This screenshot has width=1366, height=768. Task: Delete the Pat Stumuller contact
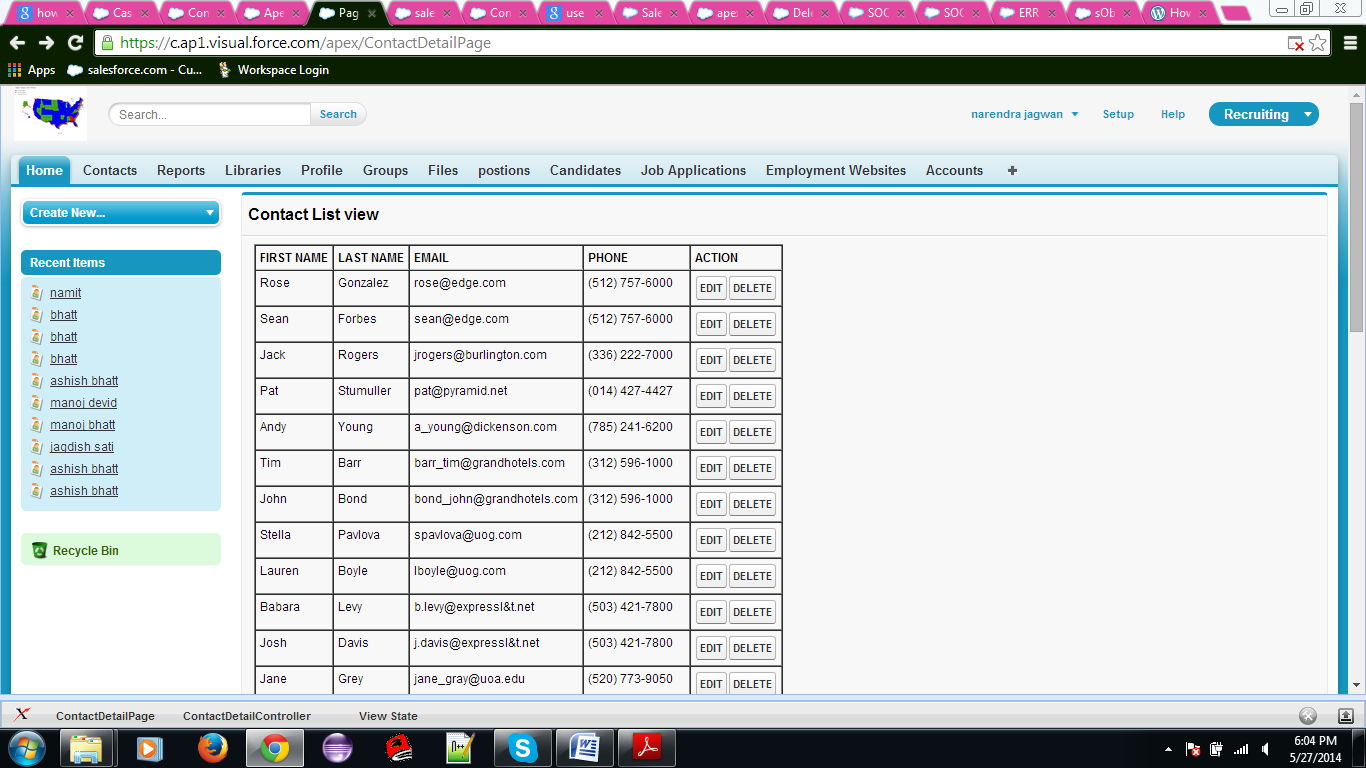[752, 396]
